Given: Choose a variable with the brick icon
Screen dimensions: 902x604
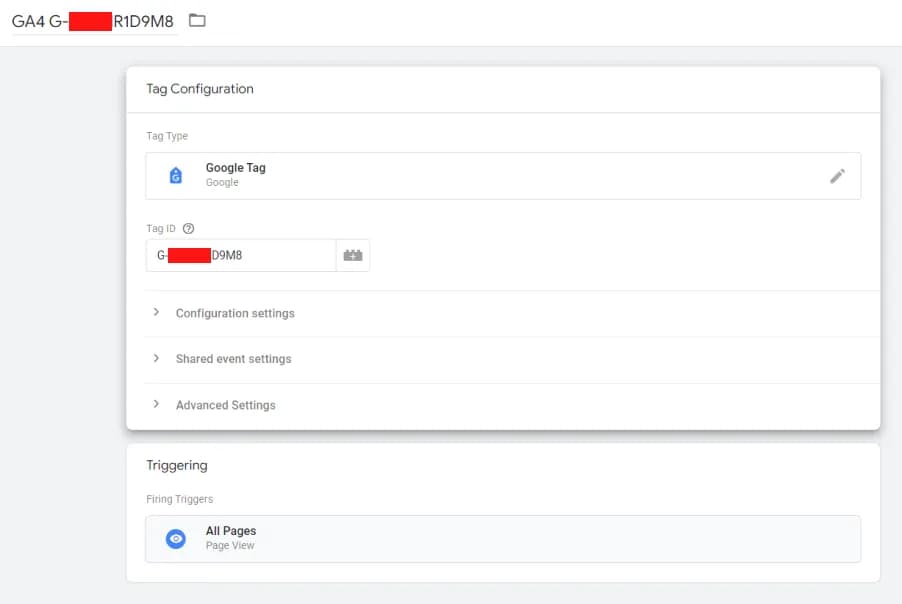Looking at the screenshot, I should pos(353,255).
